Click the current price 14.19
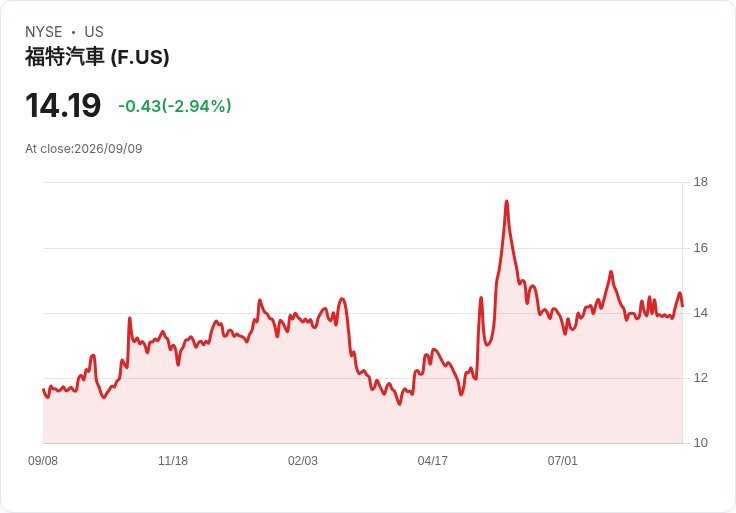The height and width of the screenshot is (513, 736). (63, 105)
